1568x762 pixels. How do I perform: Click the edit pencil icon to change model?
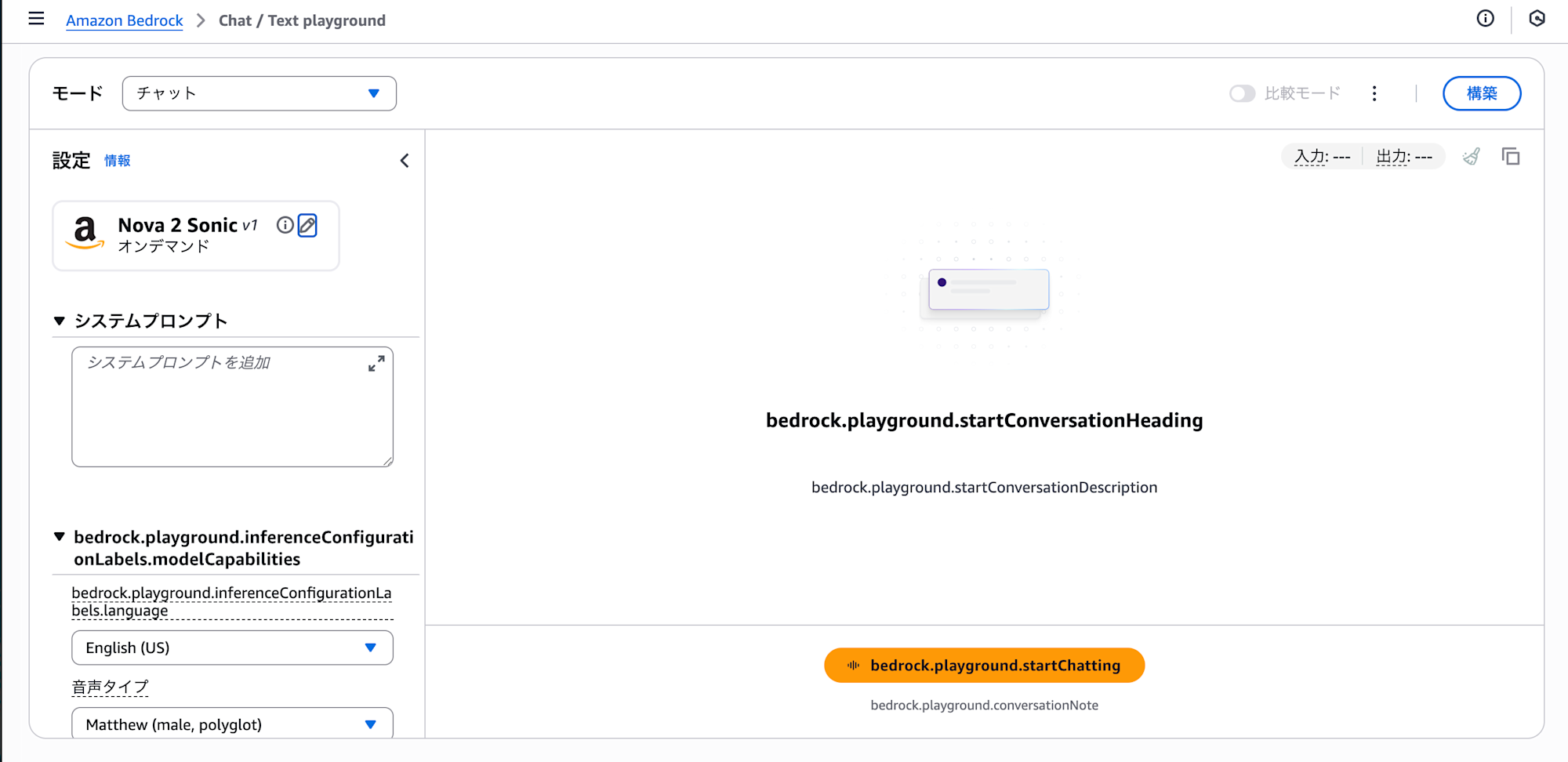click(307, 226)
